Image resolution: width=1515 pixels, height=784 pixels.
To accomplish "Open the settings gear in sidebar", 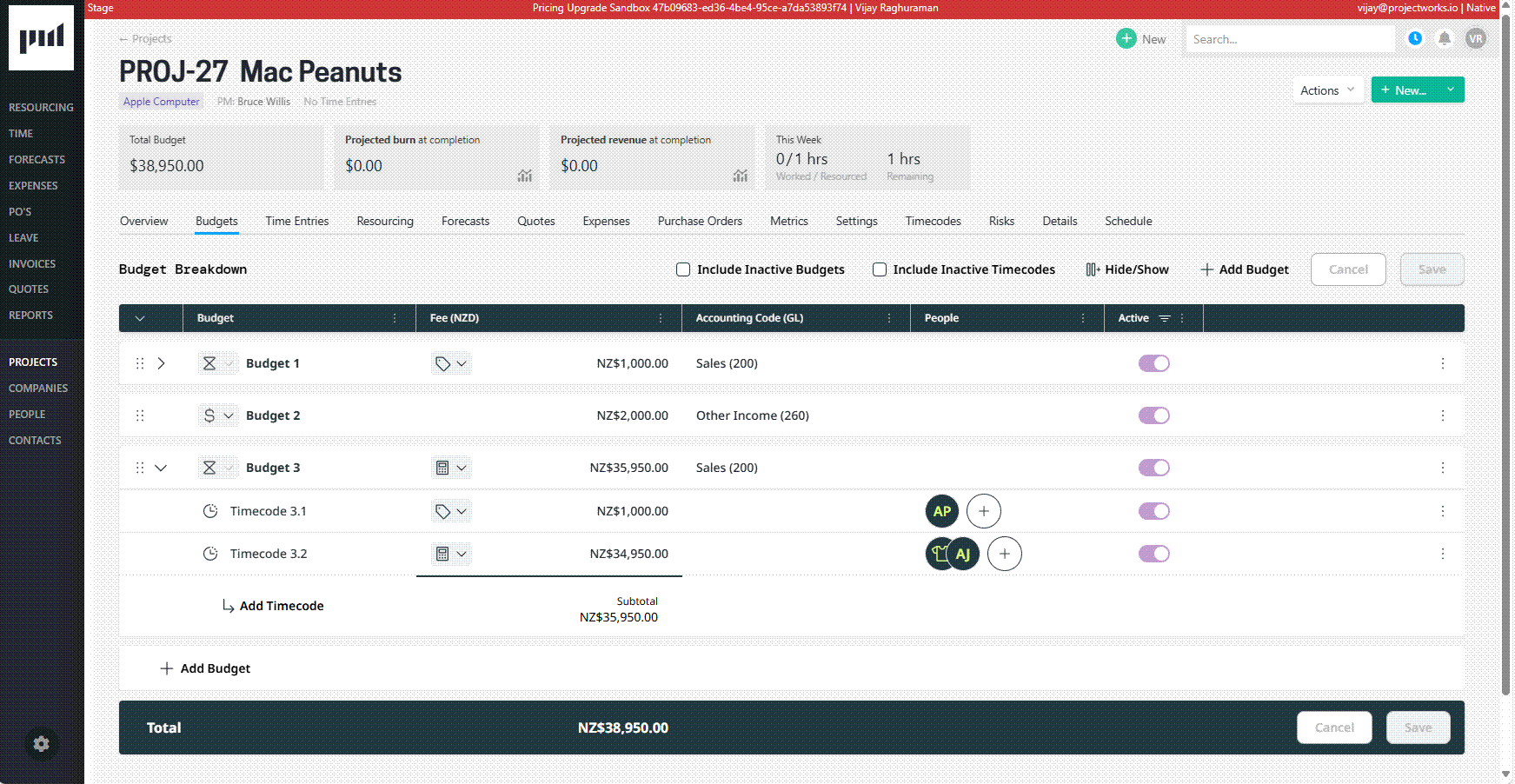I will coord(41,744).
